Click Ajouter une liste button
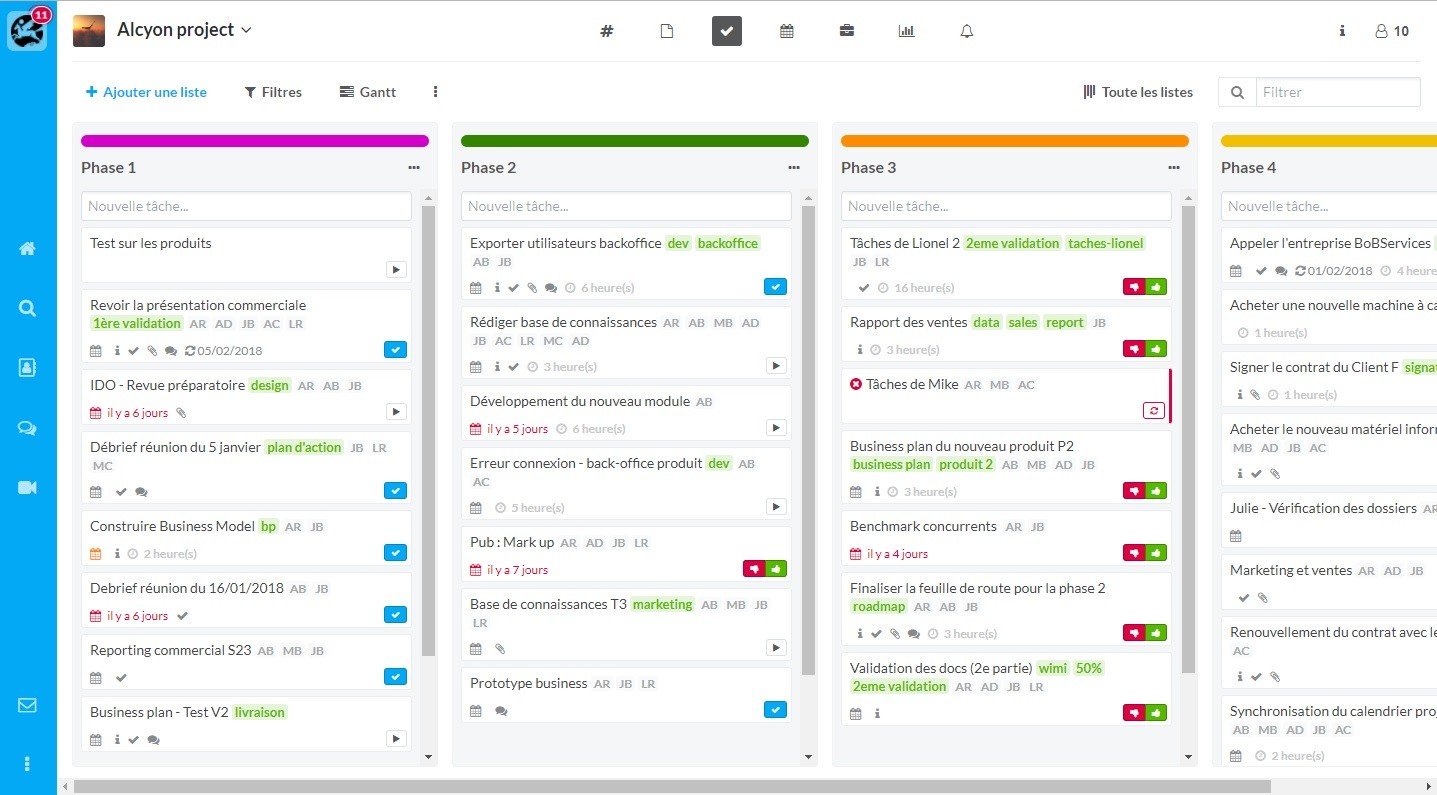1437x795 pixels. point(146,92)
